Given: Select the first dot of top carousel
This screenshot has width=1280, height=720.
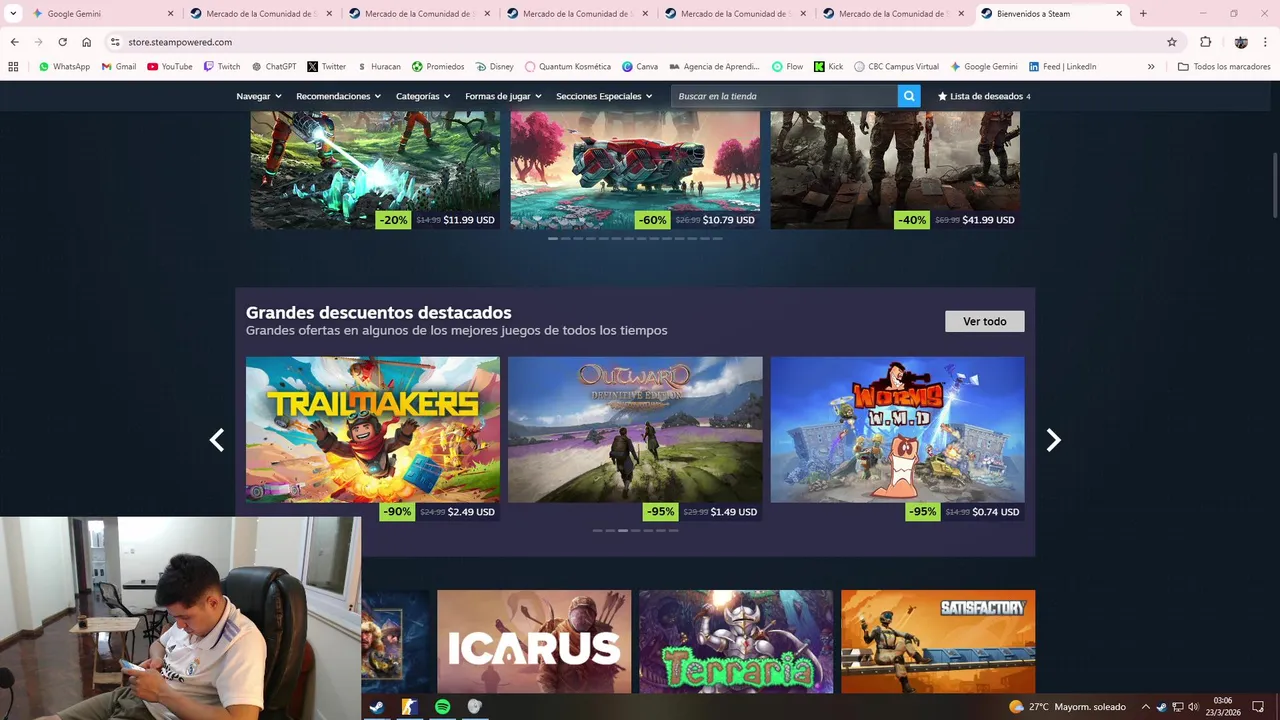Looking at the screenshot, I should [553, 239].
